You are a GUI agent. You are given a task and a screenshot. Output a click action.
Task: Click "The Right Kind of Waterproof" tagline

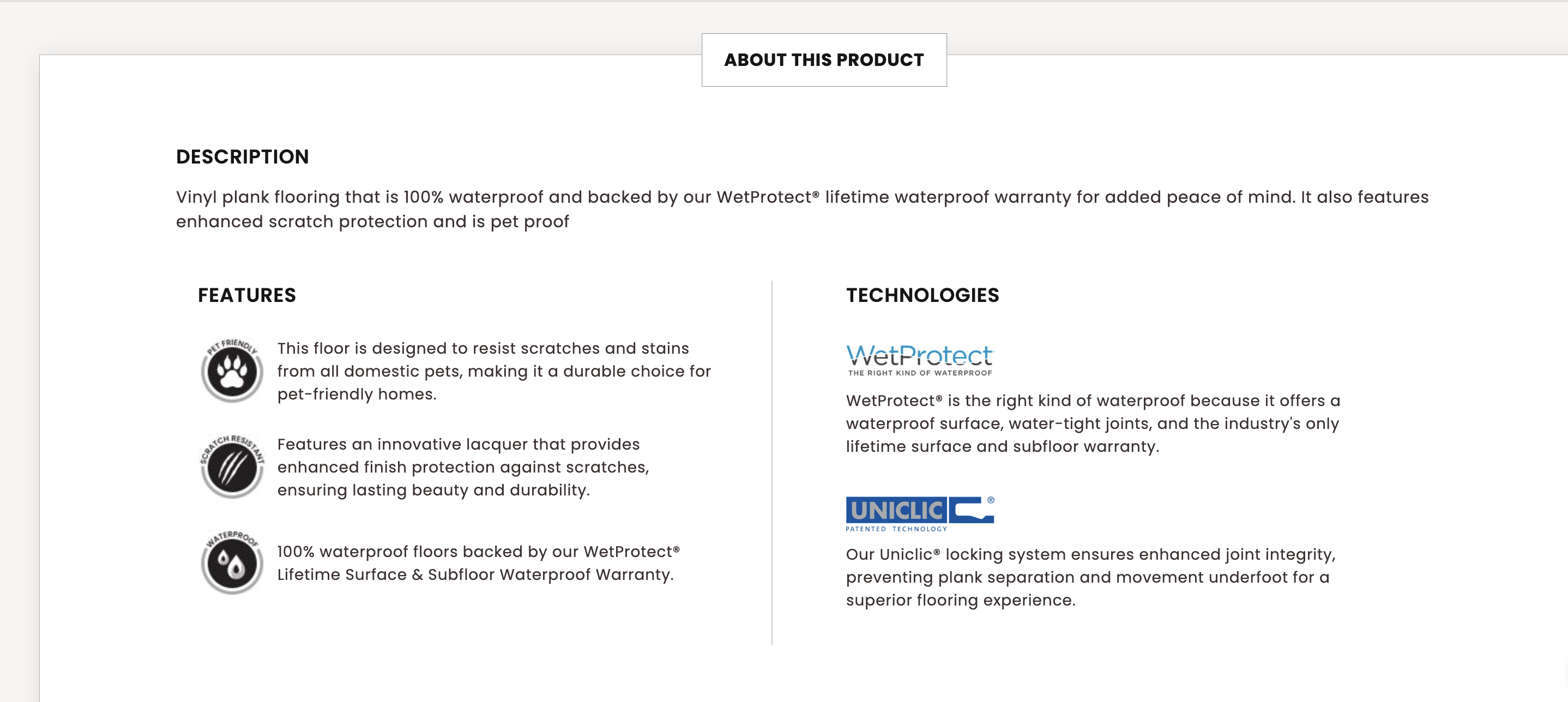920,373
